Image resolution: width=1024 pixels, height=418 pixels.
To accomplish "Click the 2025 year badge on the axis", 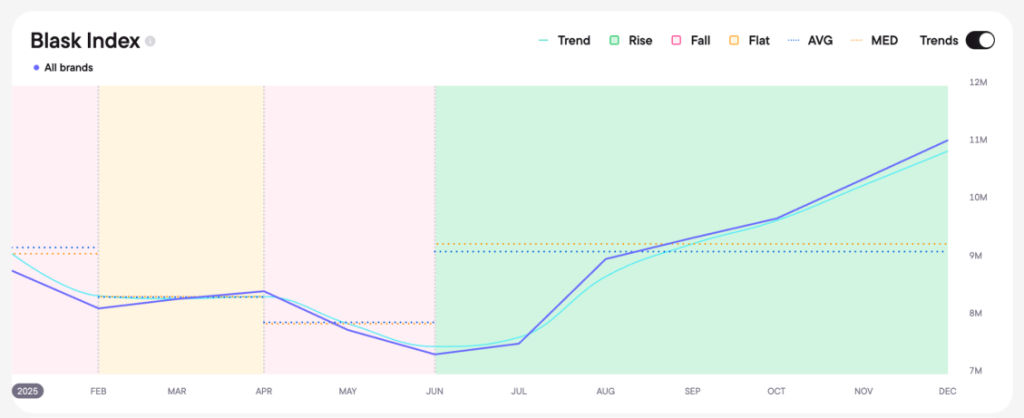I will (28, 391).
